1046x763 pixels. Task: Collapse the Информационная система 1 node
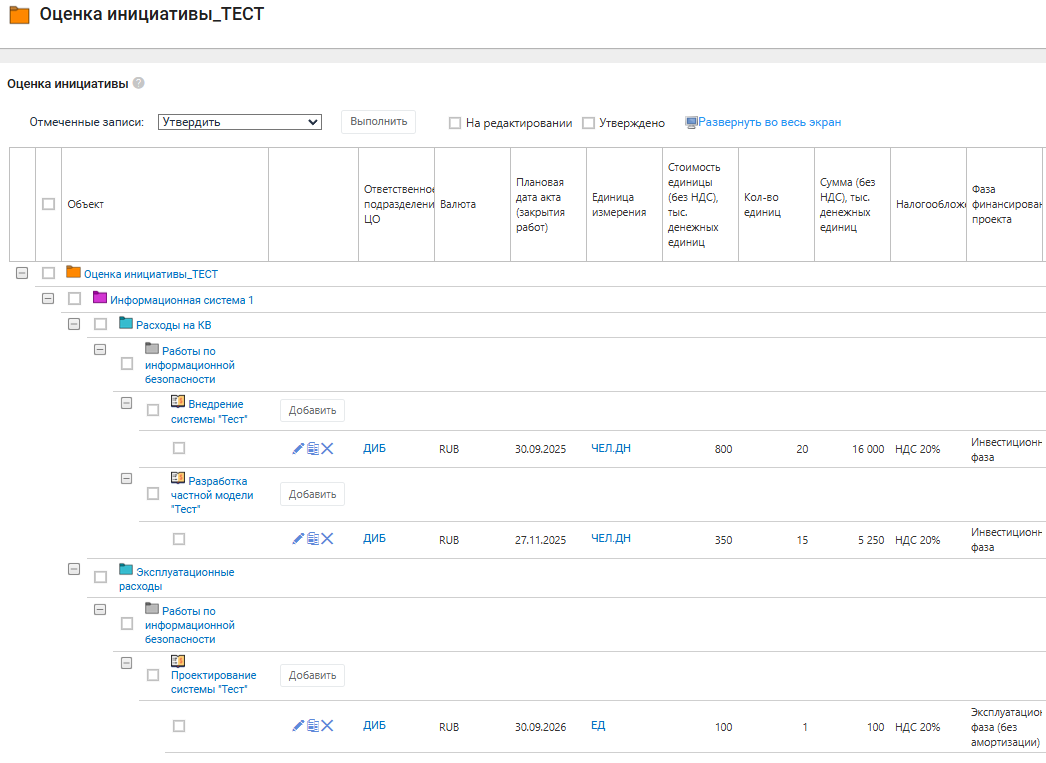48,299
